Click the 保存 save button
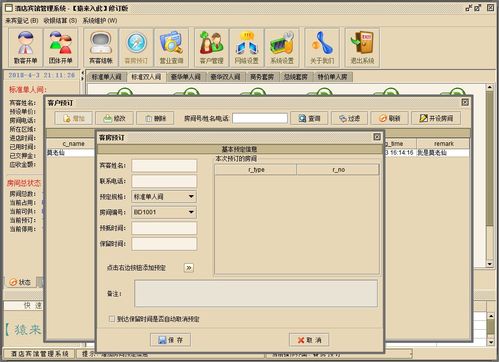 tap(170, 340)
